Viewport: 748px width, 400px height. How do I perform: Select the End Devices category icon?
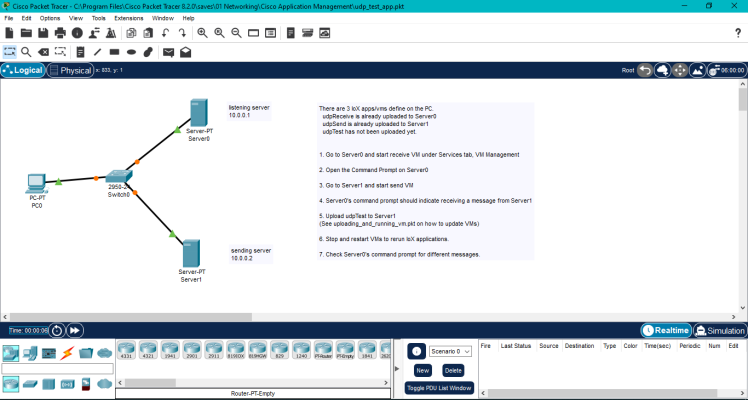click(30, 353)
